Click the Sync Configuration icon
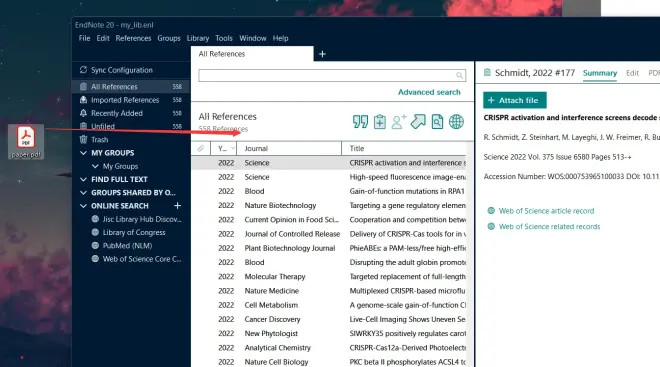Screen dimensions: 660x367 tap(83, 70)
